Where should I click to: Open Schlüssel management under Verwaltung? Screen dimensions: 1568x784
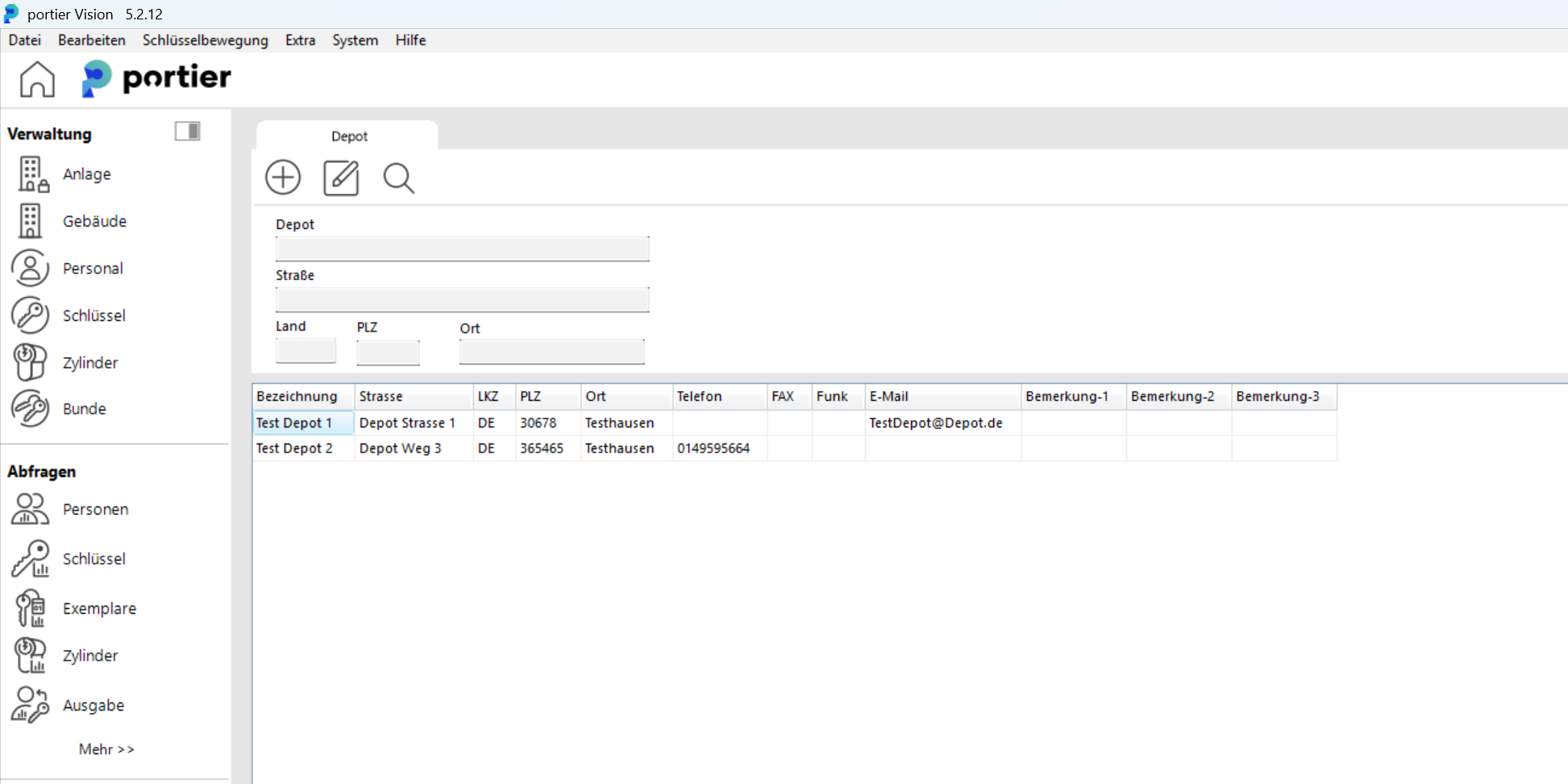click(x=31, y=315)
